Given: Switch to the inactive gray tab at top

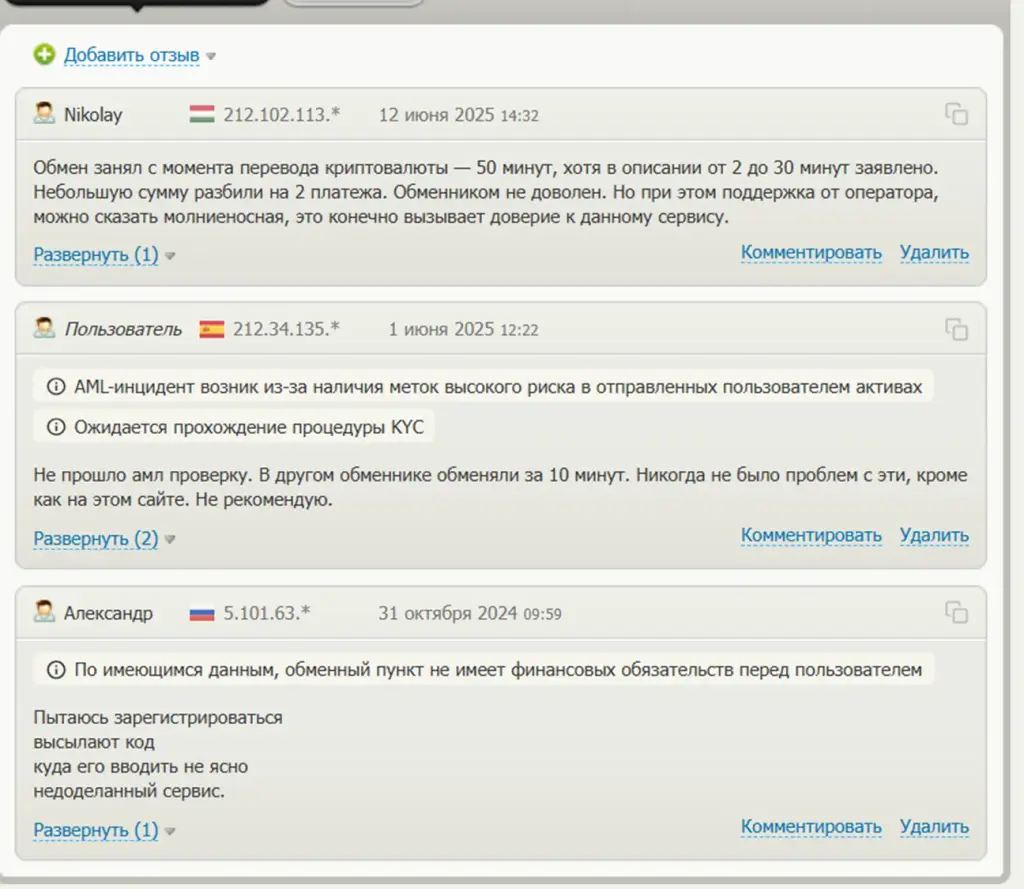Looking at the screenshot, I should [353, 3].
